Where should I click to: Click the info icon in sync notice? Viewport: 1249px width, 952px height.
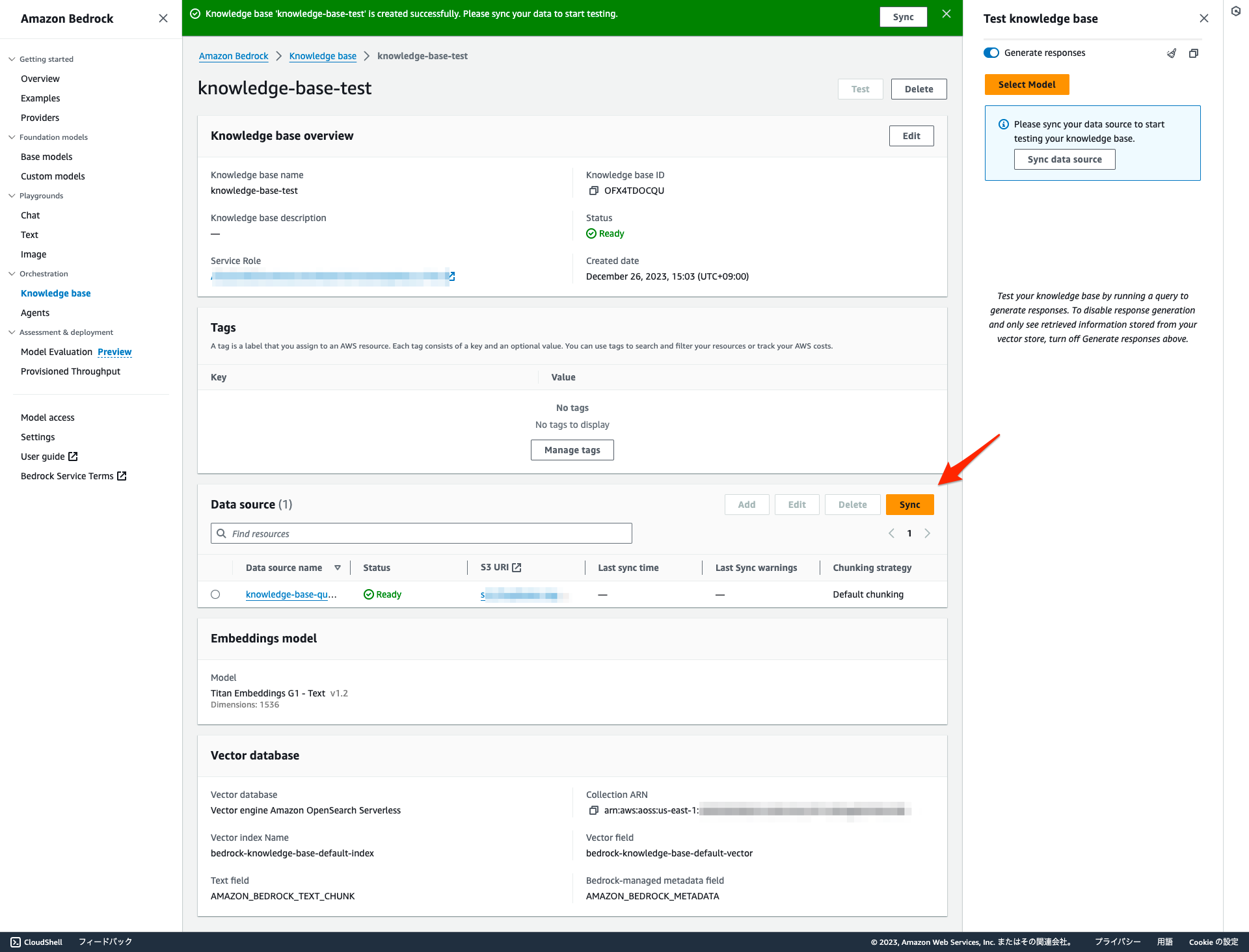1004,124
